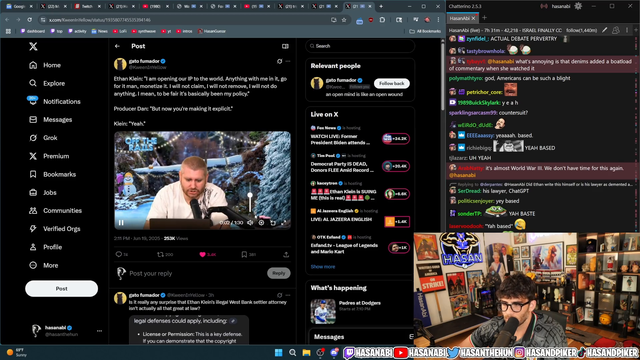Adjust the video volume slider
The height and width of the screenshot is (360, 640).
(x=250, y=202)
